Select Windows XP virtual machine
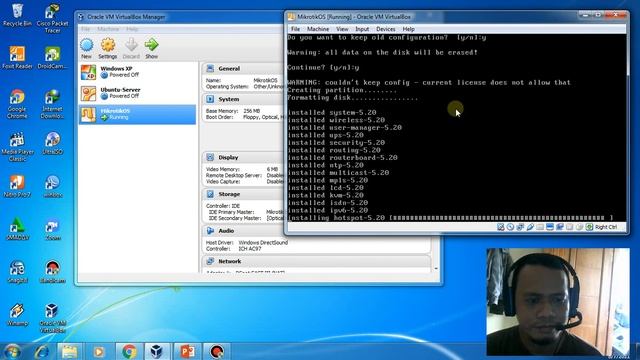 pos(137,72)
